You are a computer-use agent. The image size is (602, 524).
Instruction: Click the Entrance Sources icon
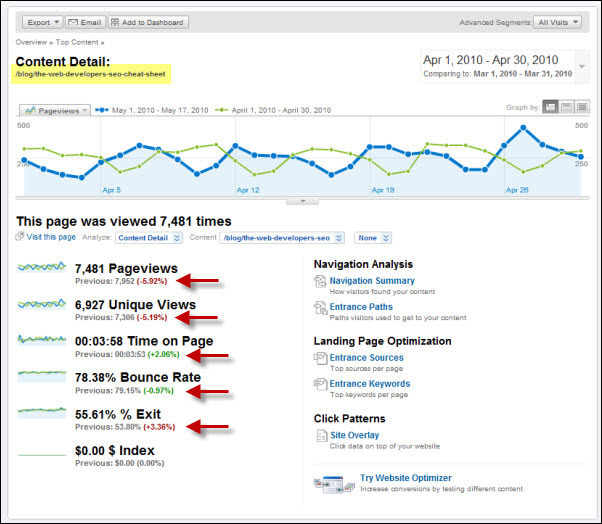(320, 358)
